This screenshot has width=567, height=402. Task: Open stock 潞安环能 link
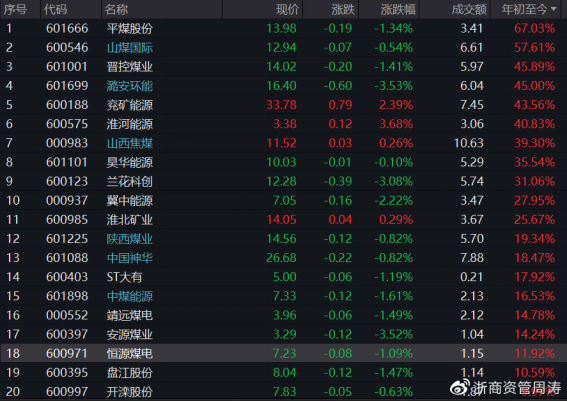[x=130, y=86]
